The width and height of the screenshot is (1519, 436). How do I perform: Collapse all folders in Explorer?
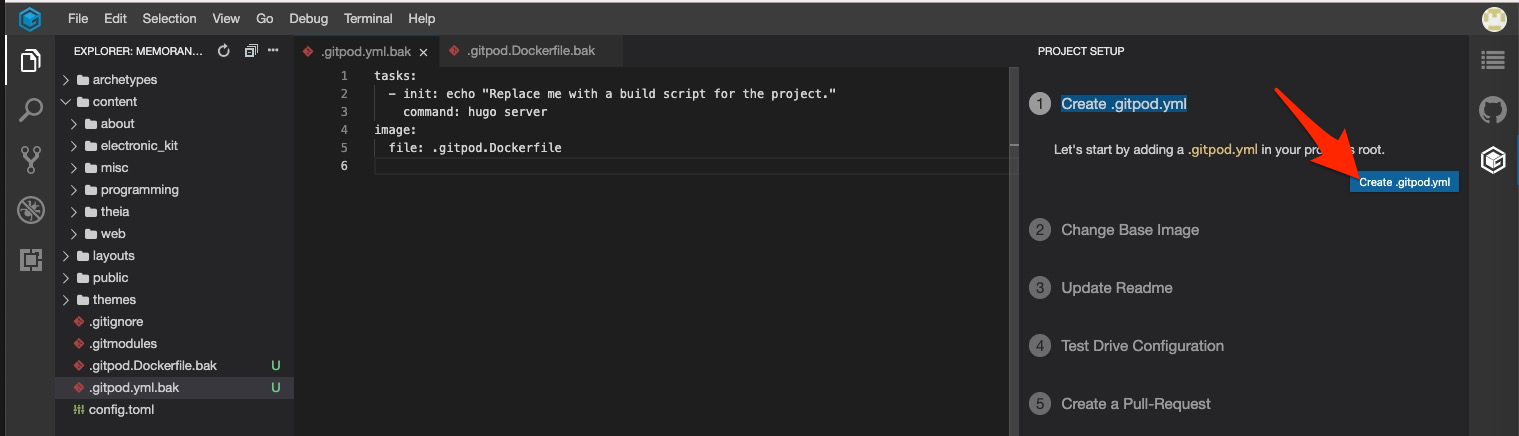[250, 51]
